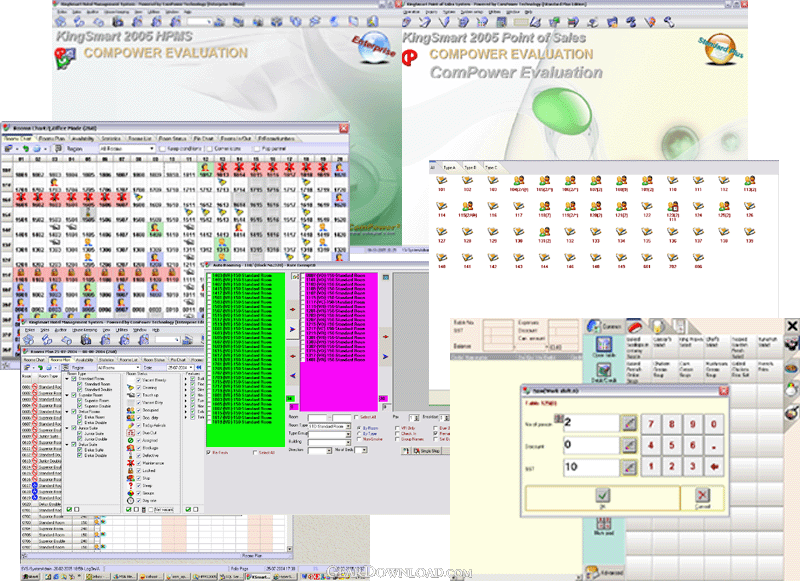Confirm dialog with the green checkmark OK
The width and height of the screenshot is (800, 581).
click(x=603, y=497)
